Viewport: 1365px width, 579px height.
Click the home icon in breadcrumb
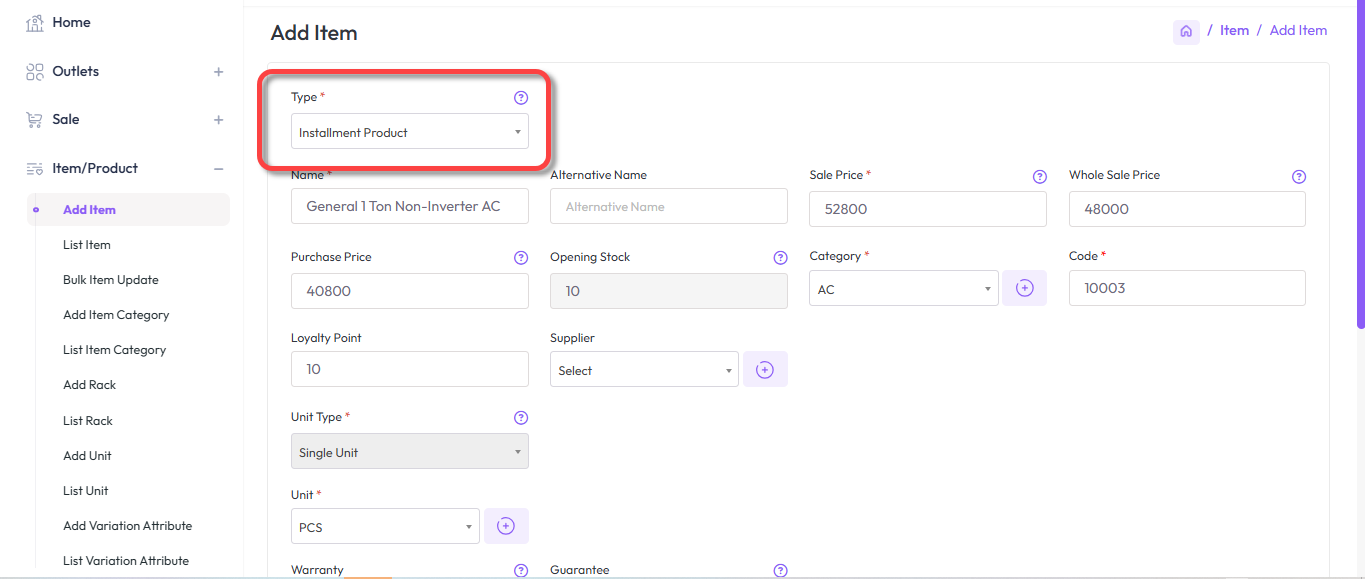pyautogui.click(x=1186, y=31)
